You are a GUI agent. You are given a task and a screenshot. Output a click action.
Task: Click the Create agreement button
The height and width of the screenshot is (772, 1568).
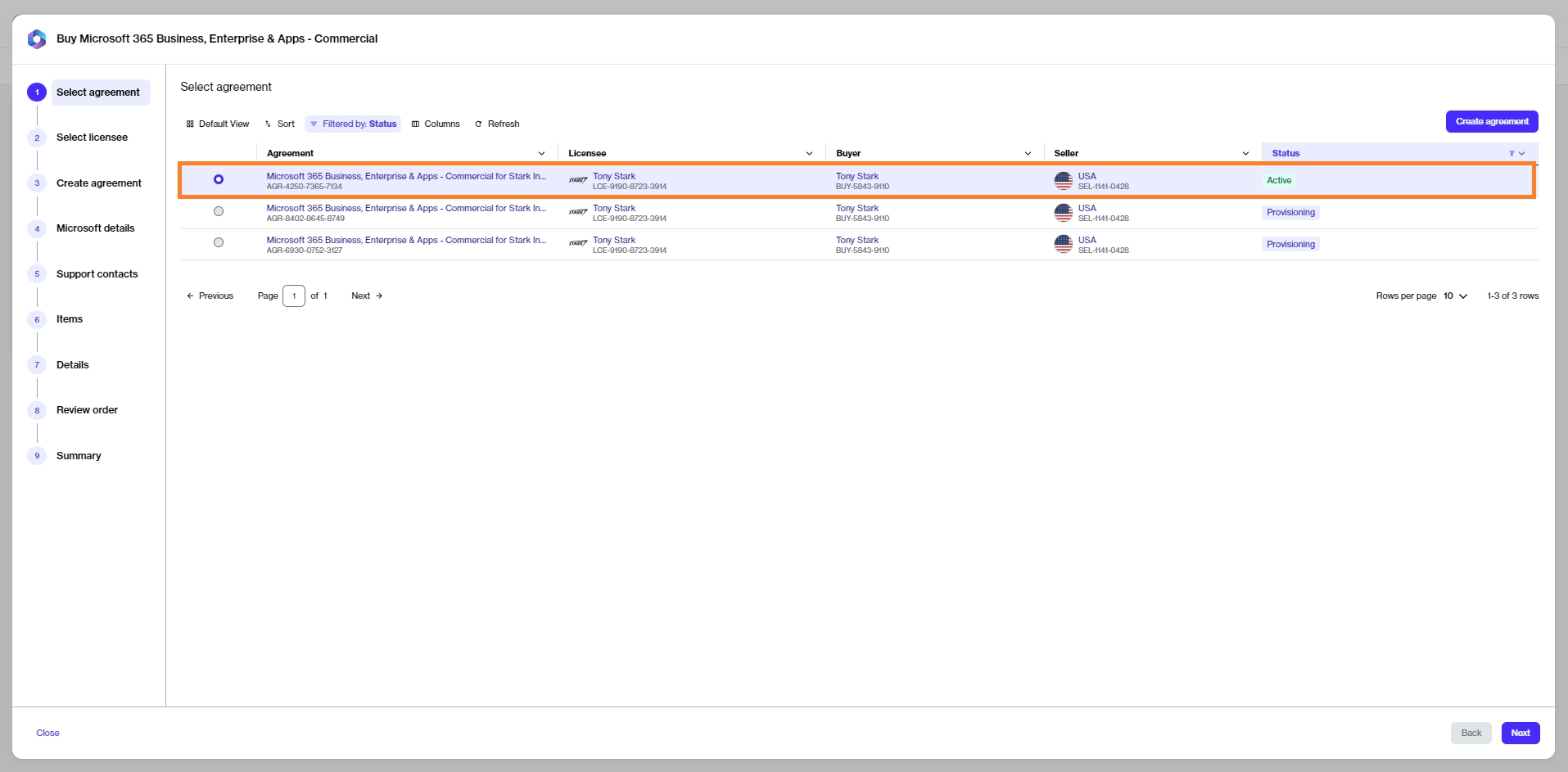1491,122
